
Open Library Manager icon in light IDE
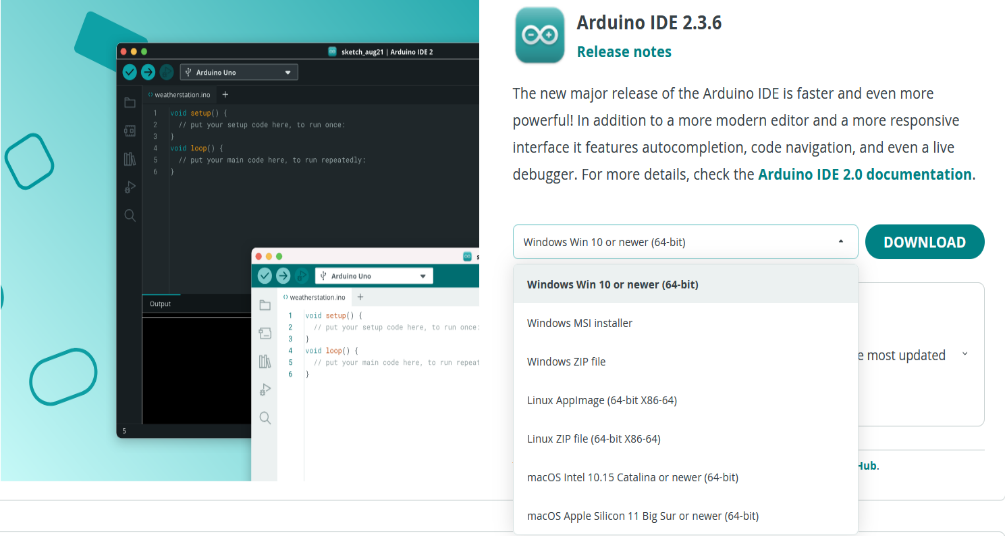(x=265, y=362)
